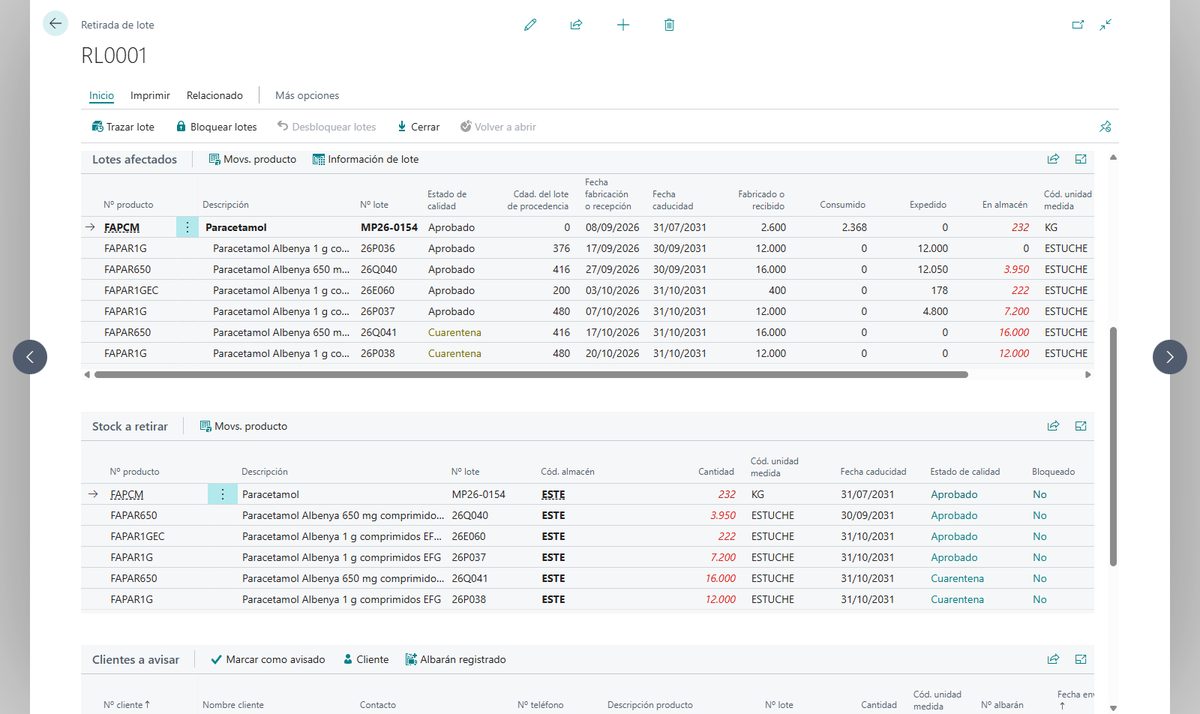Click Desbloquear lotes action
1200x714 pixels.
coord(327,127)
